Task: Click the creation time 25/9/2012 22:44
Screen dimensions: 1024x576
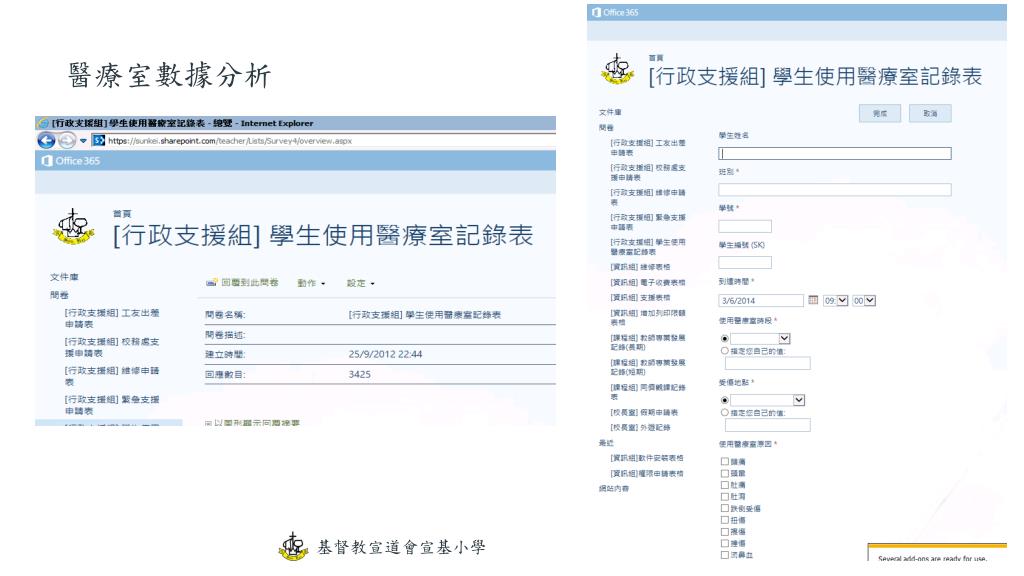Action: (385, 354)
